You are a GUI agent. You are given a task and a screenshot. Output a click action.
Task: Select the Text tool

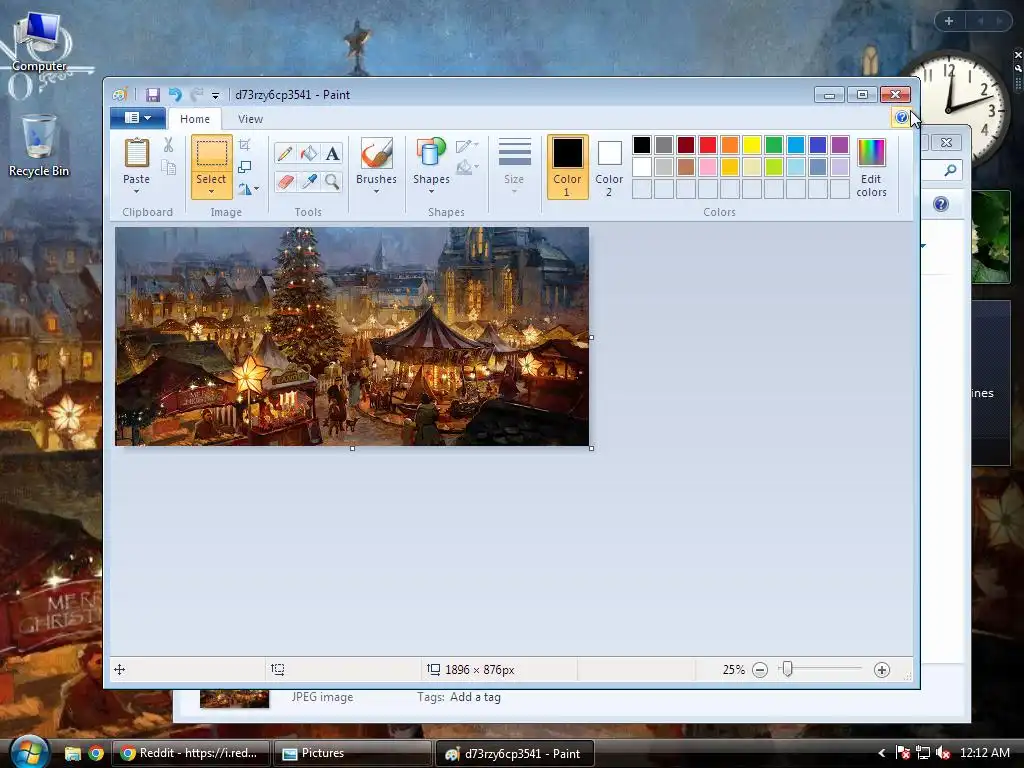pos(332,153)
